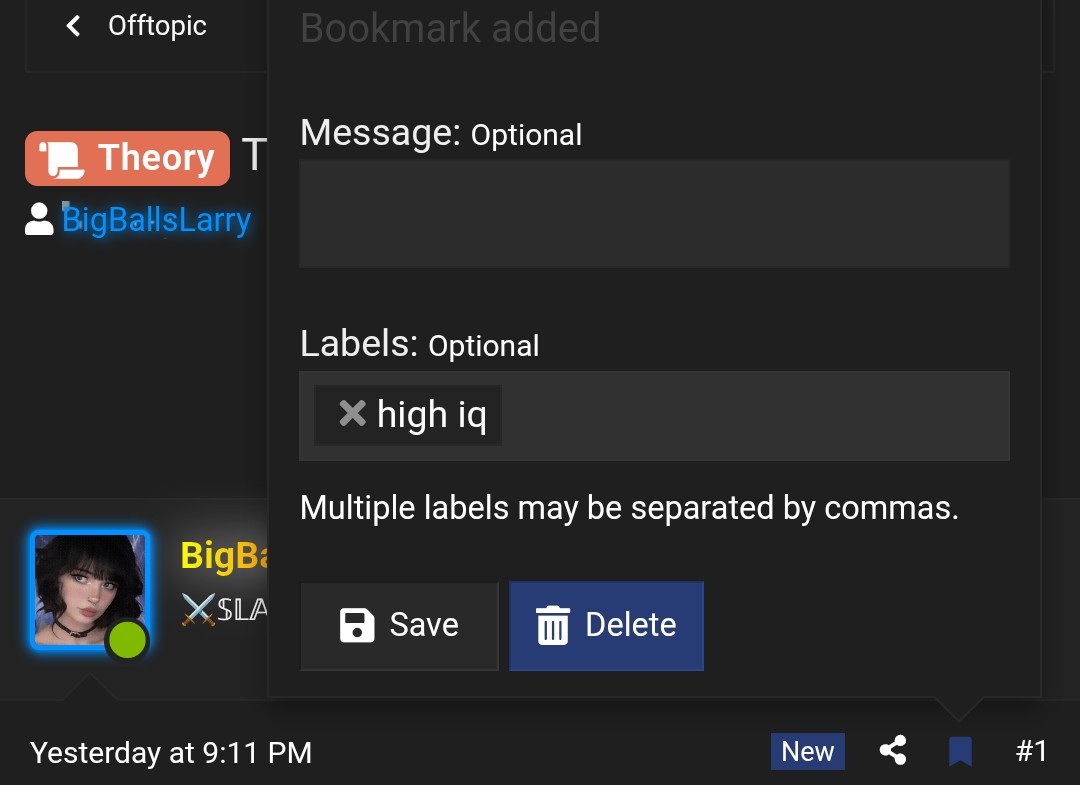Click the empty area of Labels field
Image resolution: width=1080 pixels, height=785 pixels.
pos(754,416)
